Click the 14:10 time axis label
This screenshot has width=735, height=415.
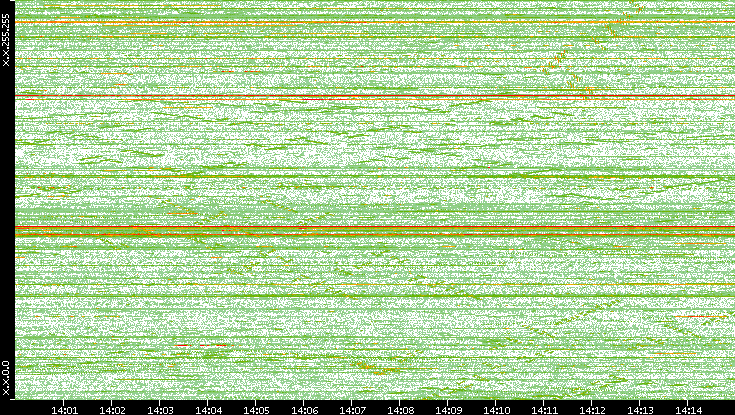click(x=496, y=410)
